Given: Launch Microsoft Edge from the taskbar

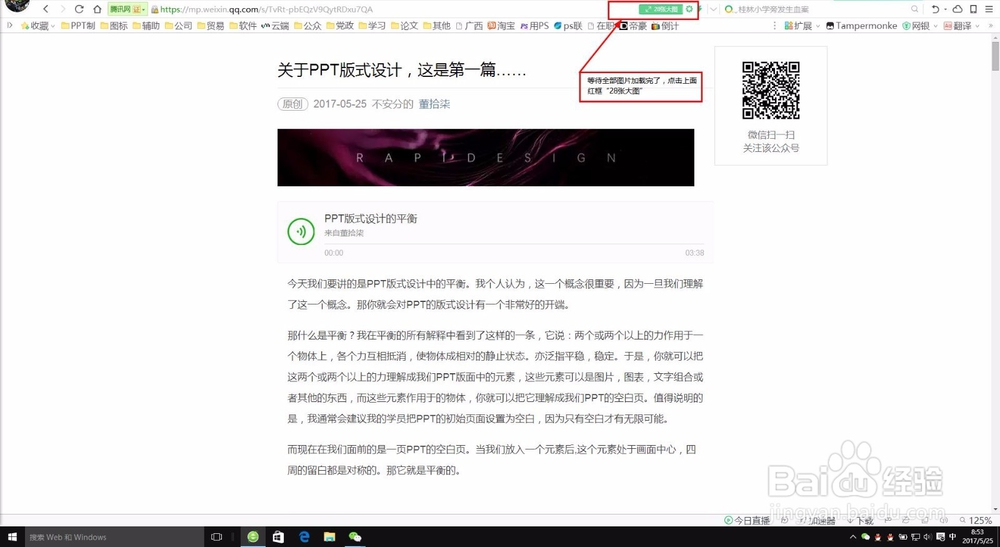Looking at the screenshot, I should coord(304,537).
